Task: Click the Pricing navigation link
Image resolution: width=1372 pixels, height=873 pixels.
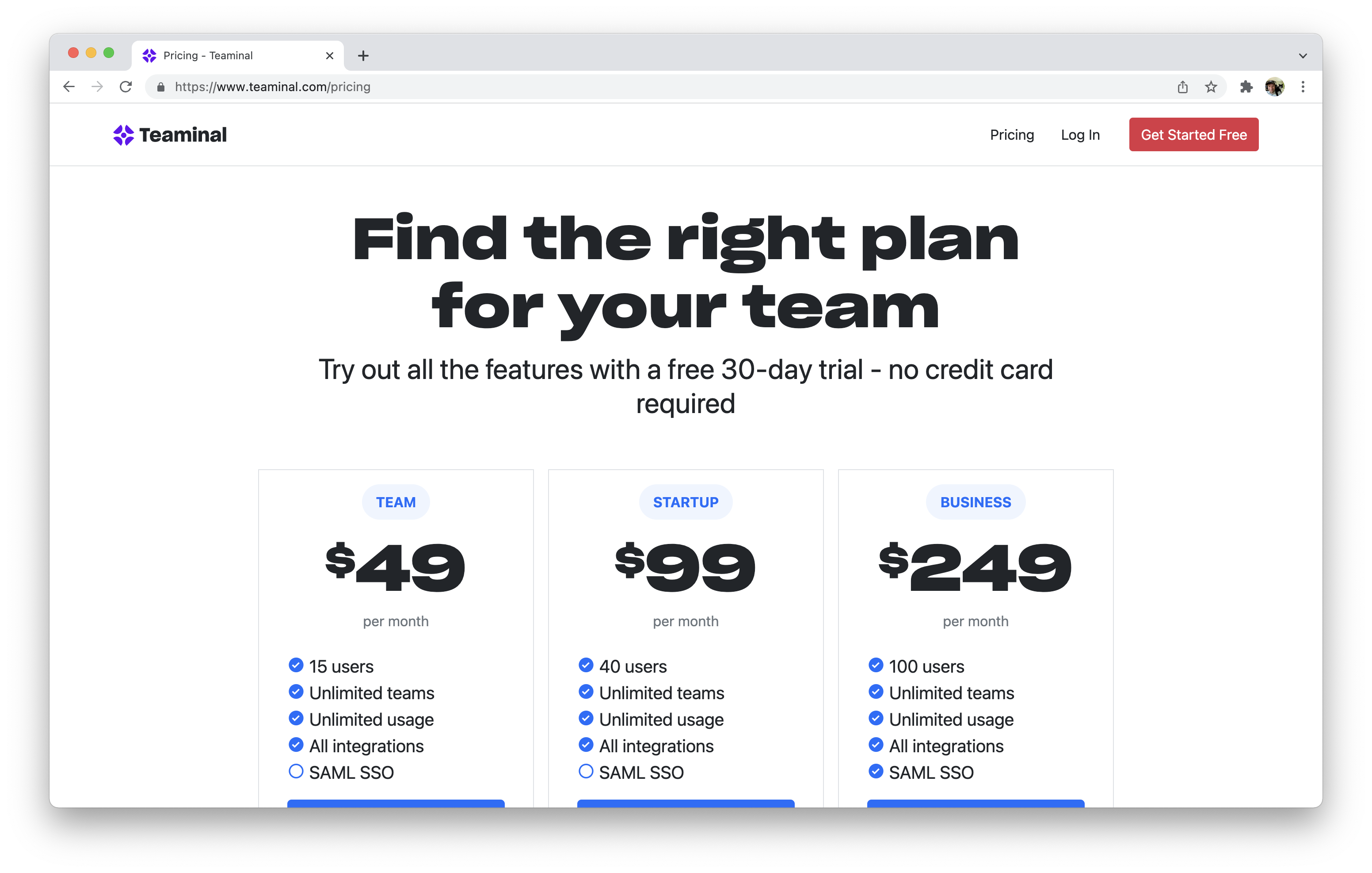Action: [x=1012, y=135]
